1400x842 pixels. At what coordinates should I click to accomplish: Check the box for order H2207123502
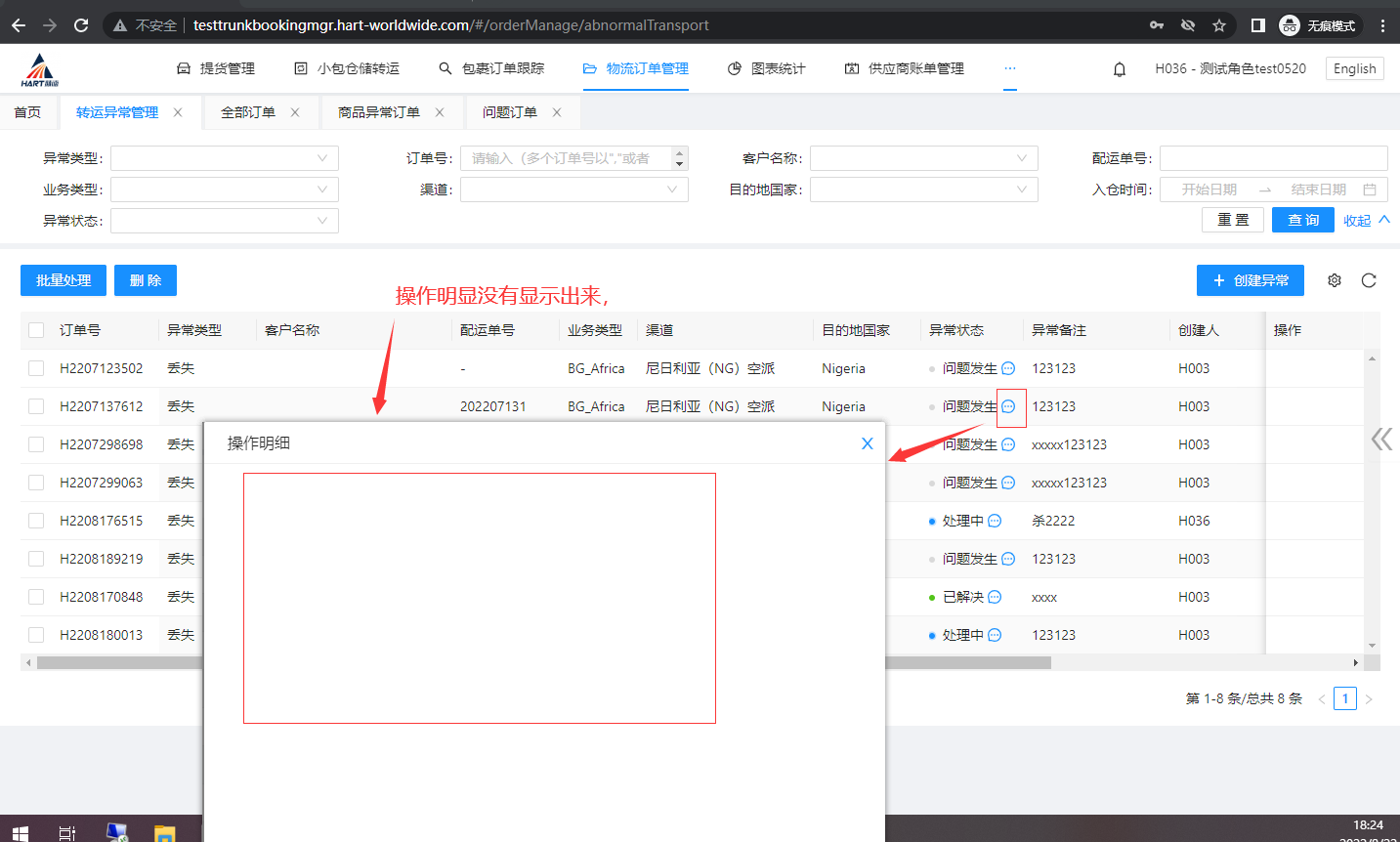point(36,368)
